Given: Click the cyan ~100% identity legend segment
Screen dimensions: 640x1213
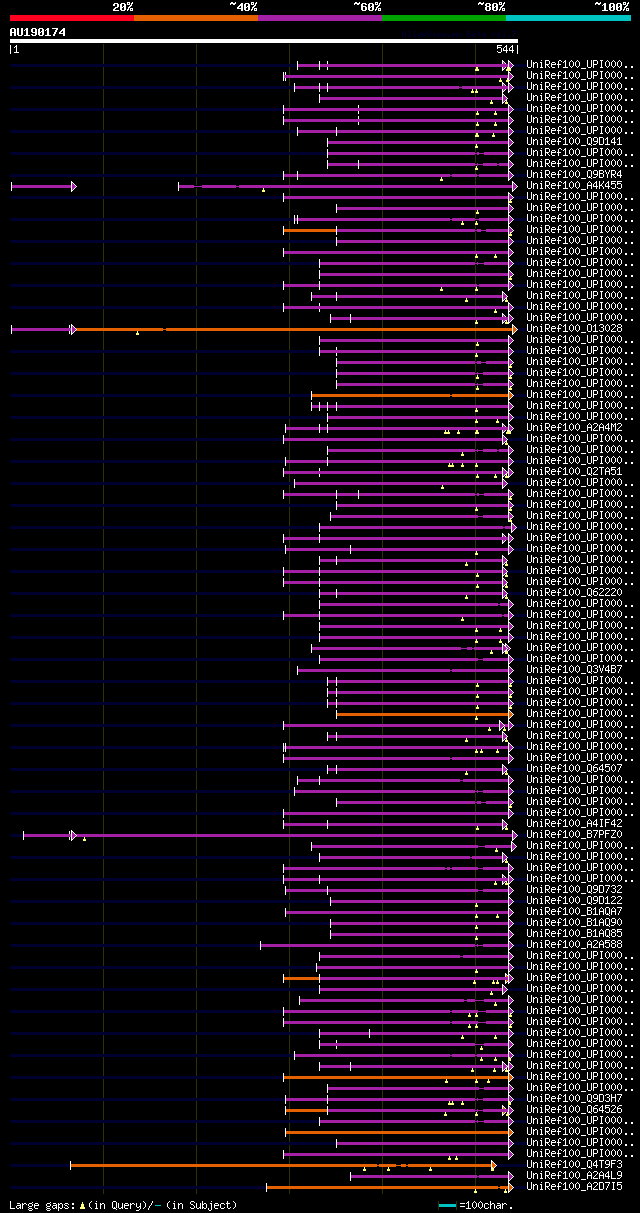Looking at the screenshot, I should [567, 18].
